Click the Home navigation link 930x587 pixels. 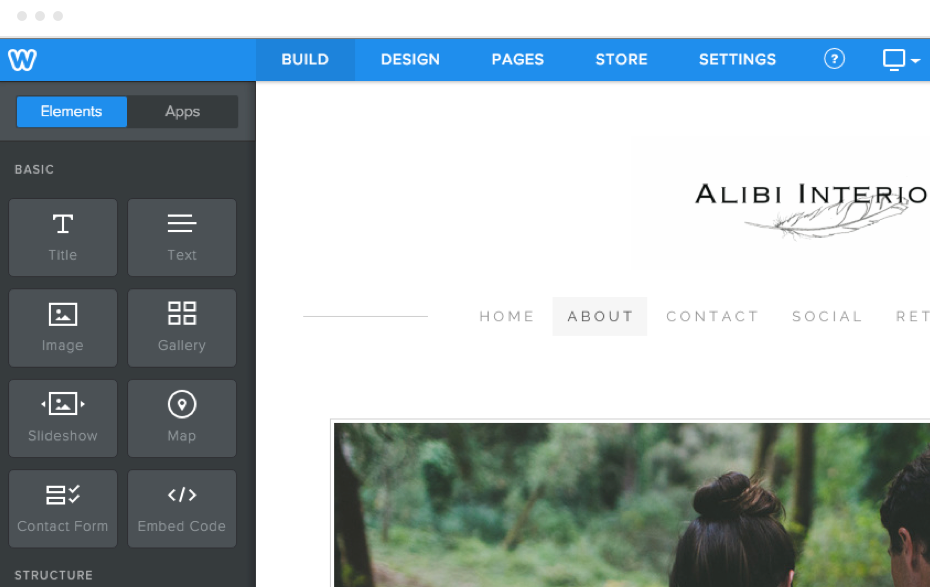point(507,317)
